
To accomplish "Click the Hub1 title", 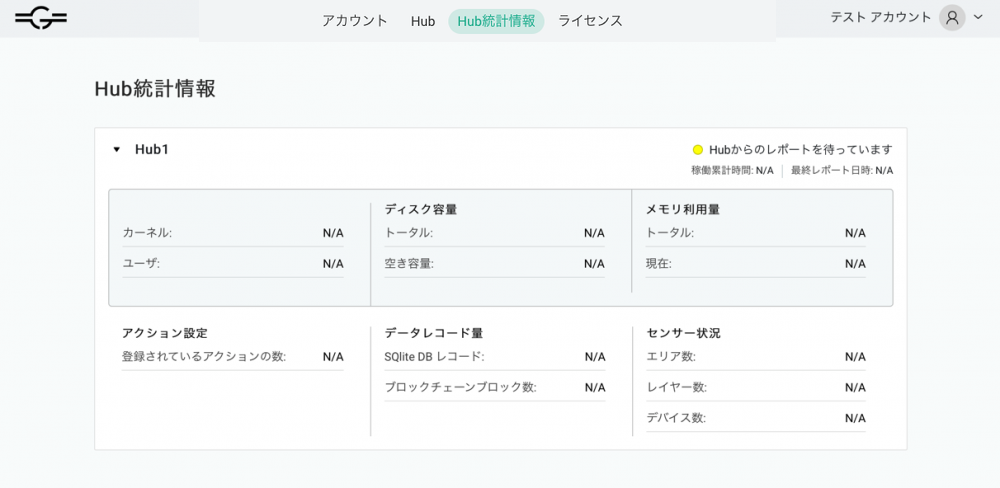I will (152, 149).
